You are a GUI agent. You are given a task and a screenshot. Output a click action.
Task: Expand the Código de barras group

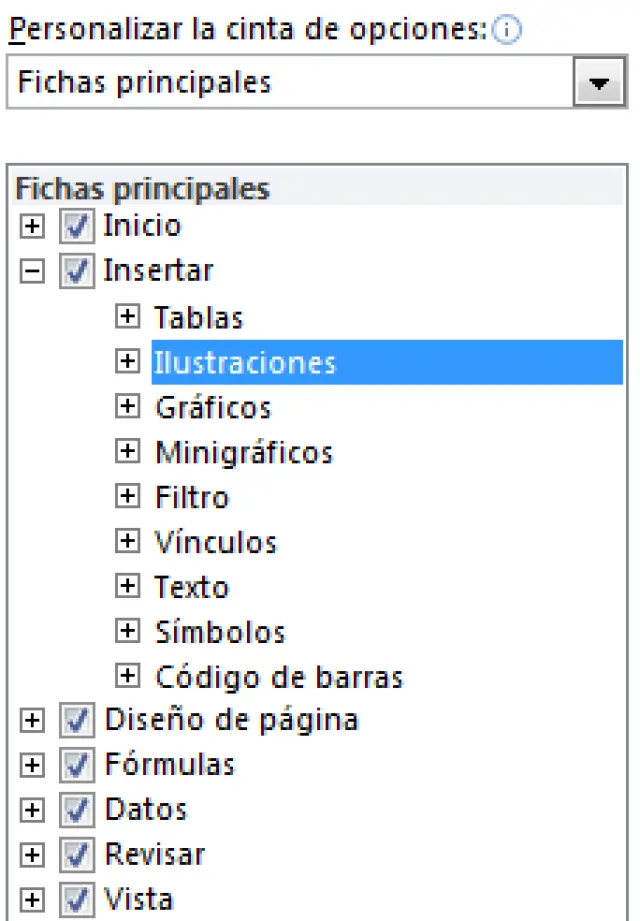click(127, 677)
